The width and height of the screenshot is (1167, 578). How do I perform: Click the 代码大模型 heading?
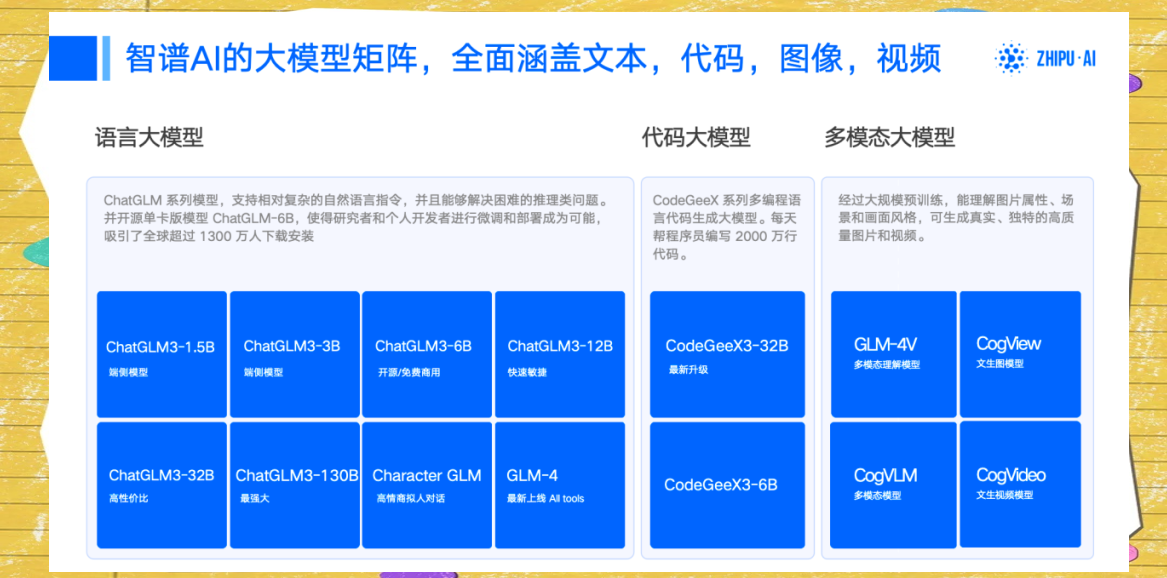pos(697,137)
